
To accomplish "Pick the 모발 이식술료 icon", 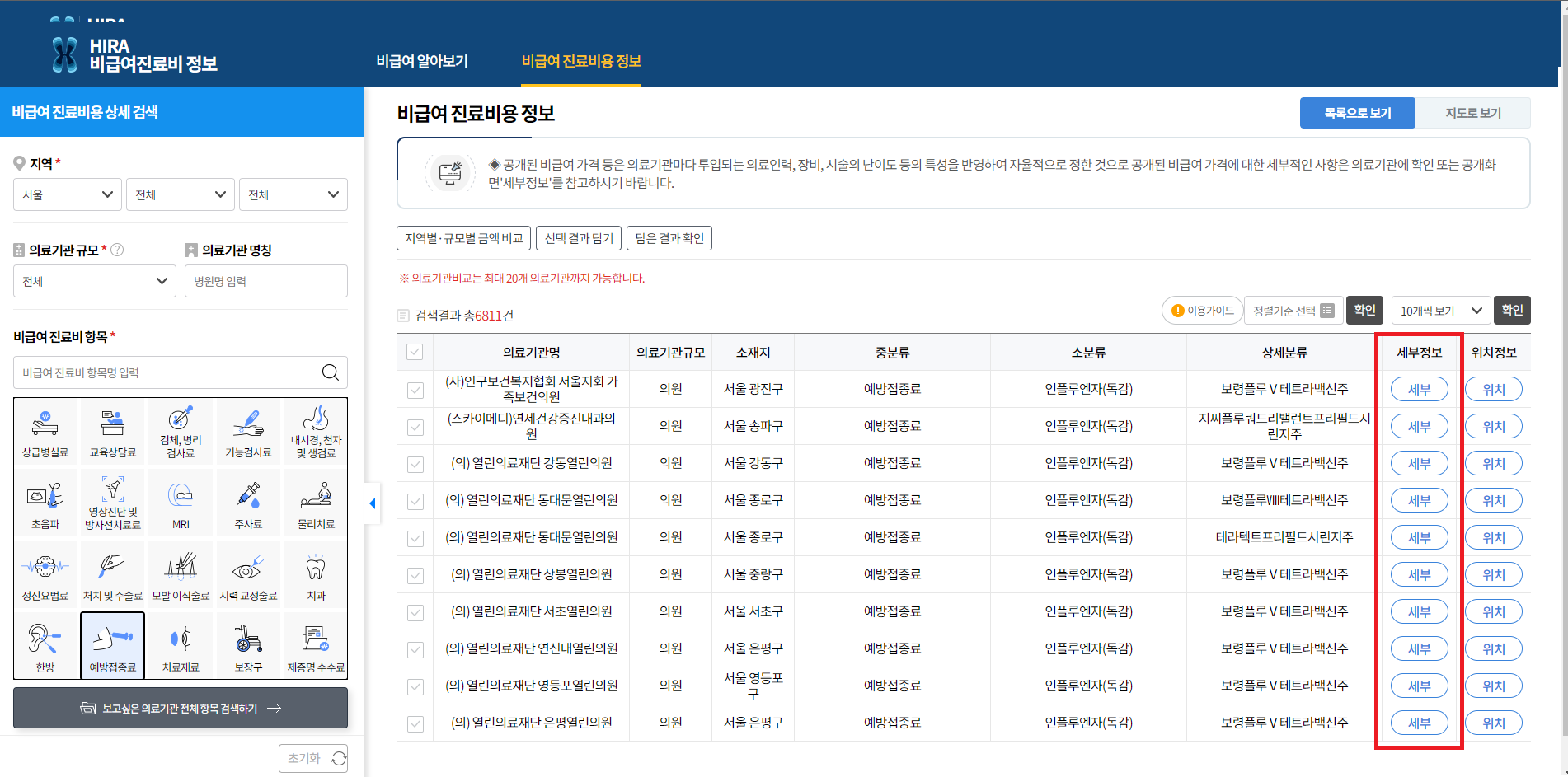I will (x=181, y=576).
